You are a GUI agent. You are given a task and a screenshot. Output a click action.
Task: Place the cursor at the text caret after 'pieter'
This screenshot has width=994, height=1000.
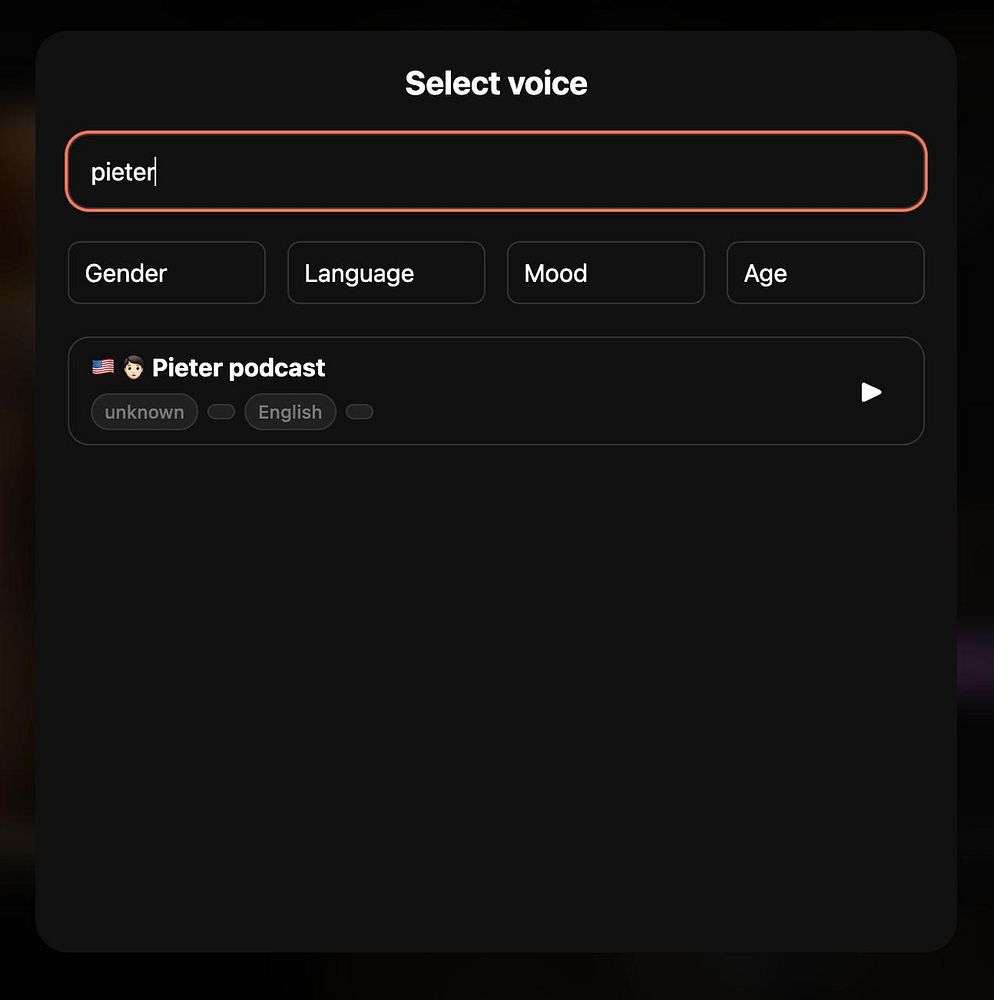[x=156, y=172]
